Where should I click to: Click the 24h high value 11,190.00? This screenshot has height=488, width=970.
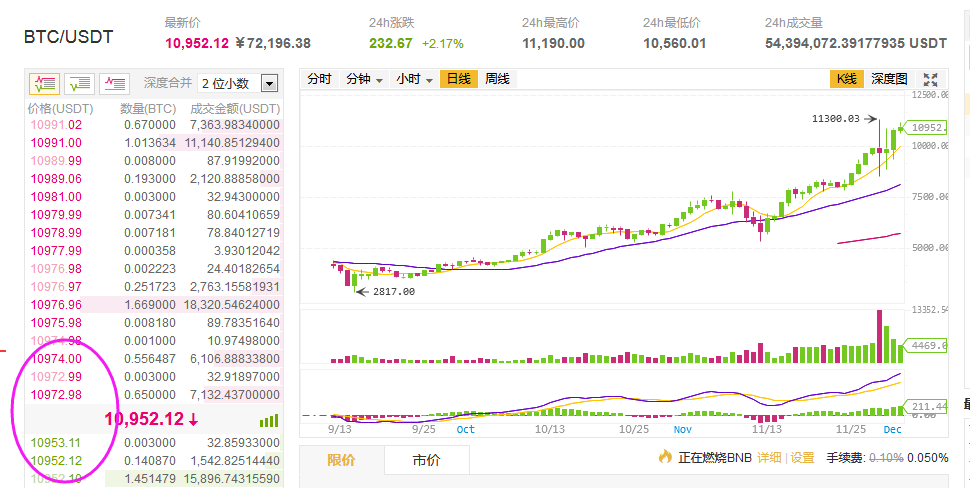pyautogui.click(x=553, y=43)
